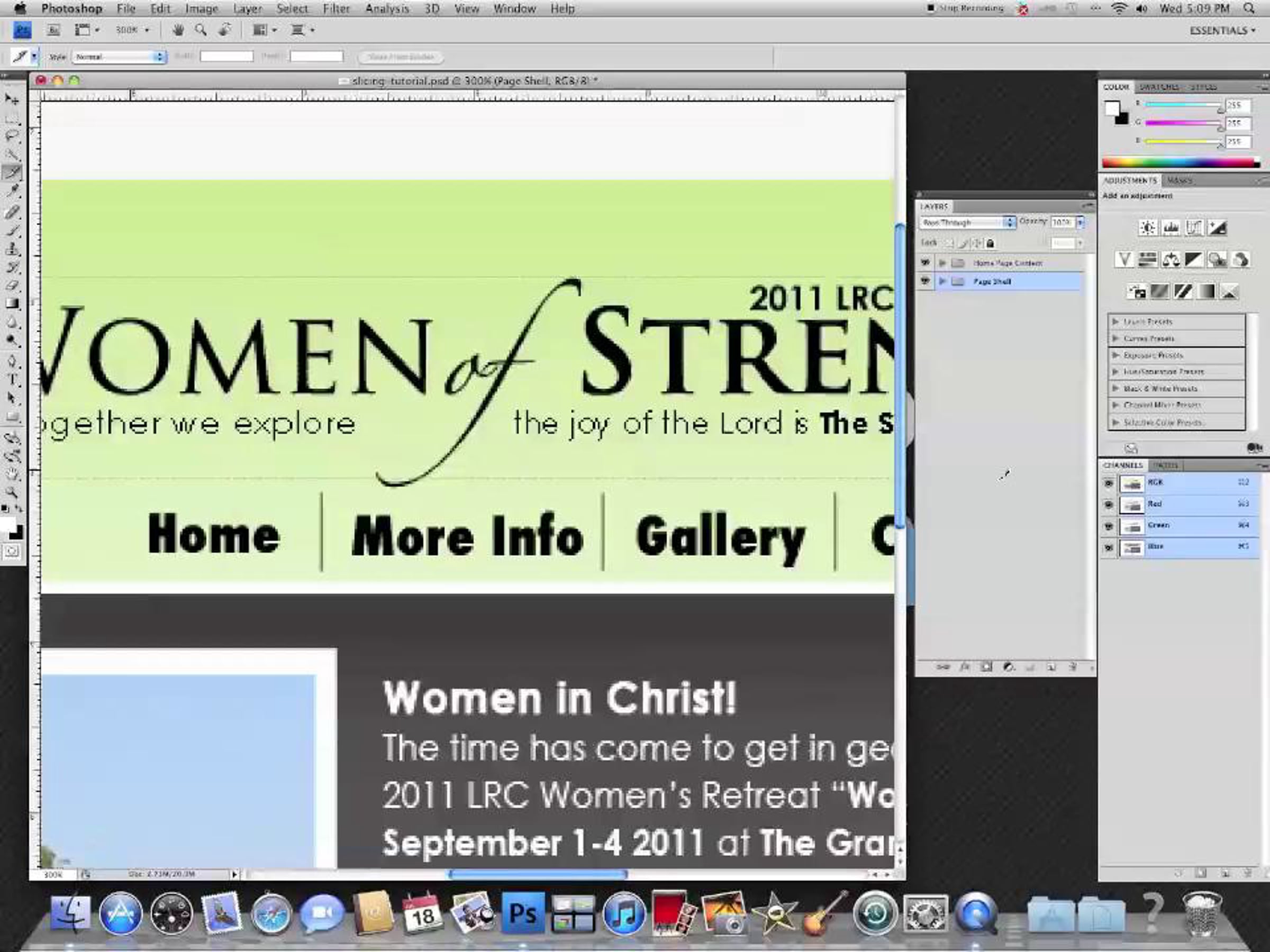Pick the Hand tool in options bar

coord(178,30)
